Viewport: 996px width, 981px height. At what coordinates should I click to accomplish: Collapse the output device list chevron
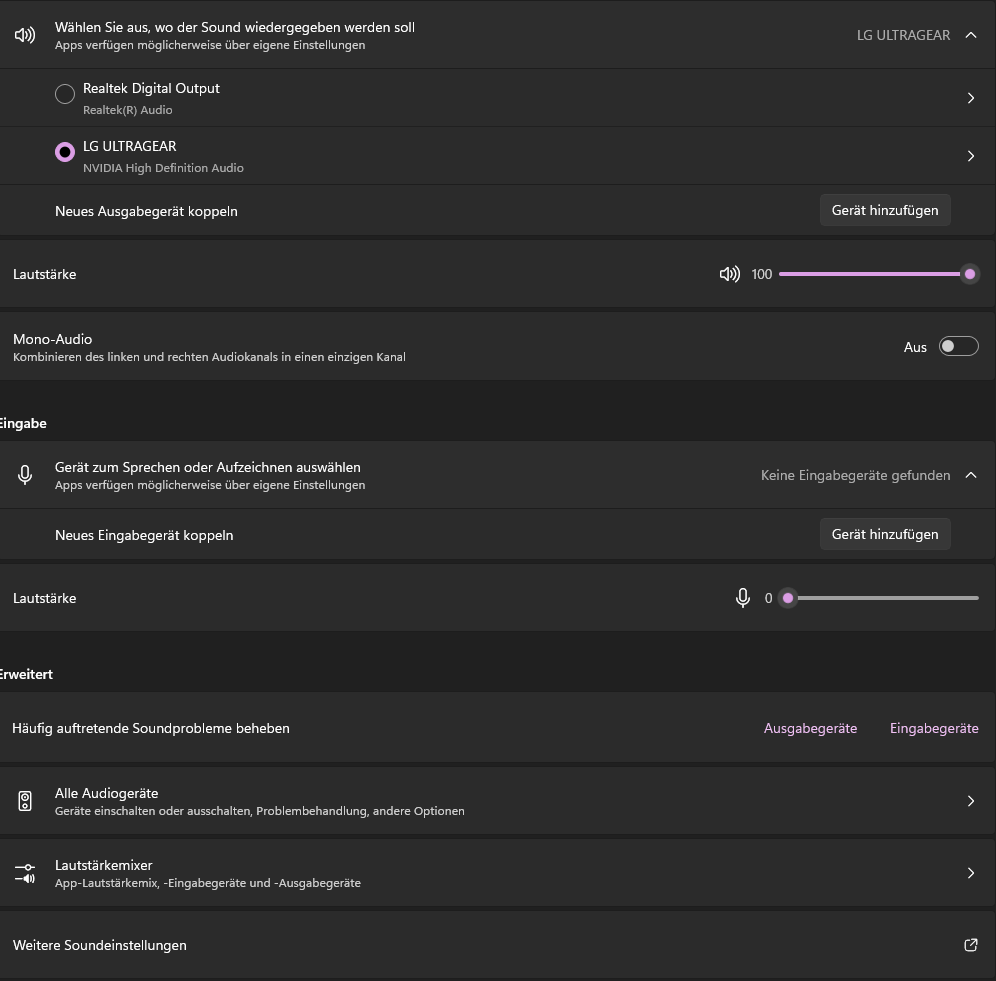point(970,35)
